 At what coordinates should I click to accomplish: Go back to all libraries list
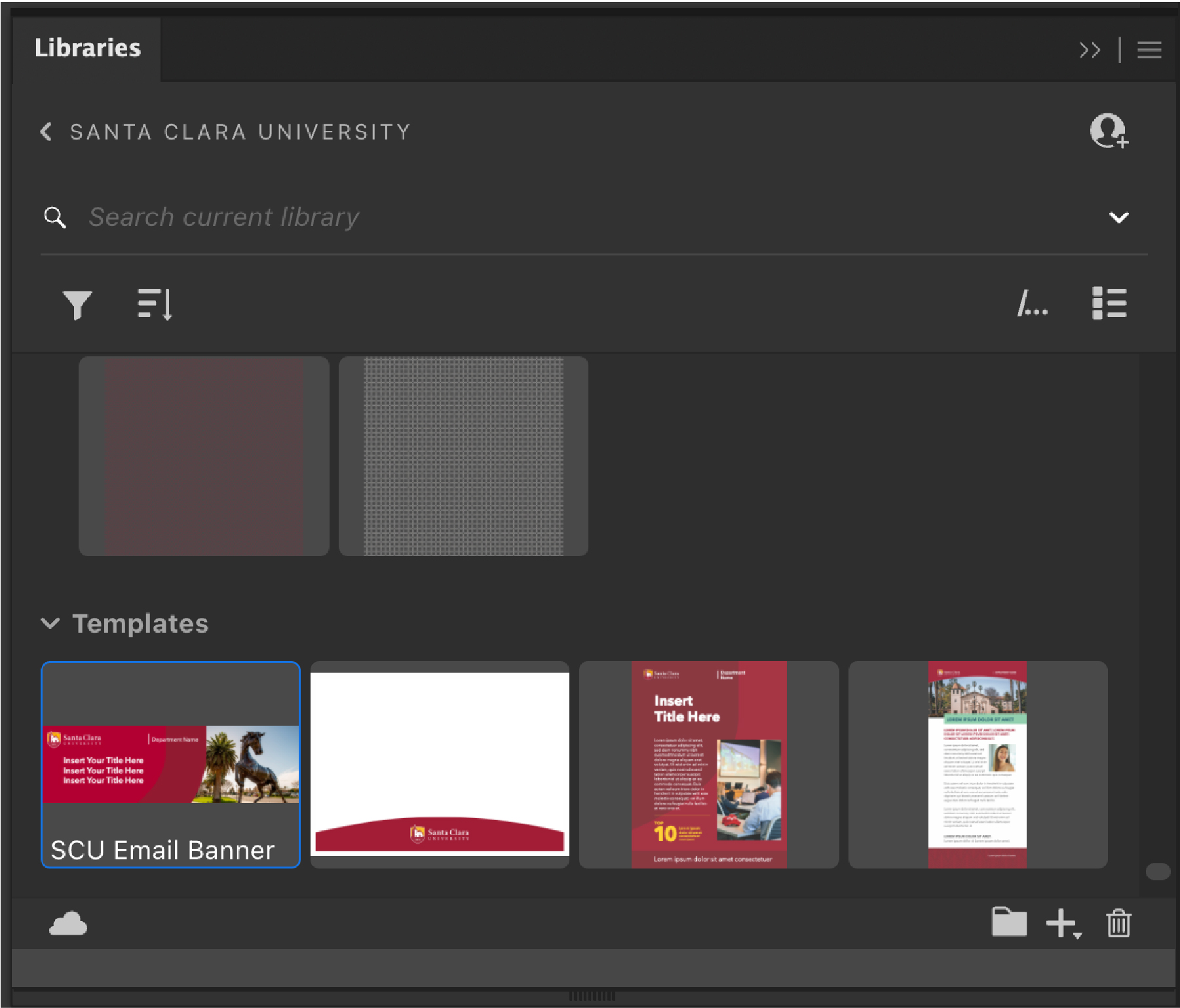(46, 131)
